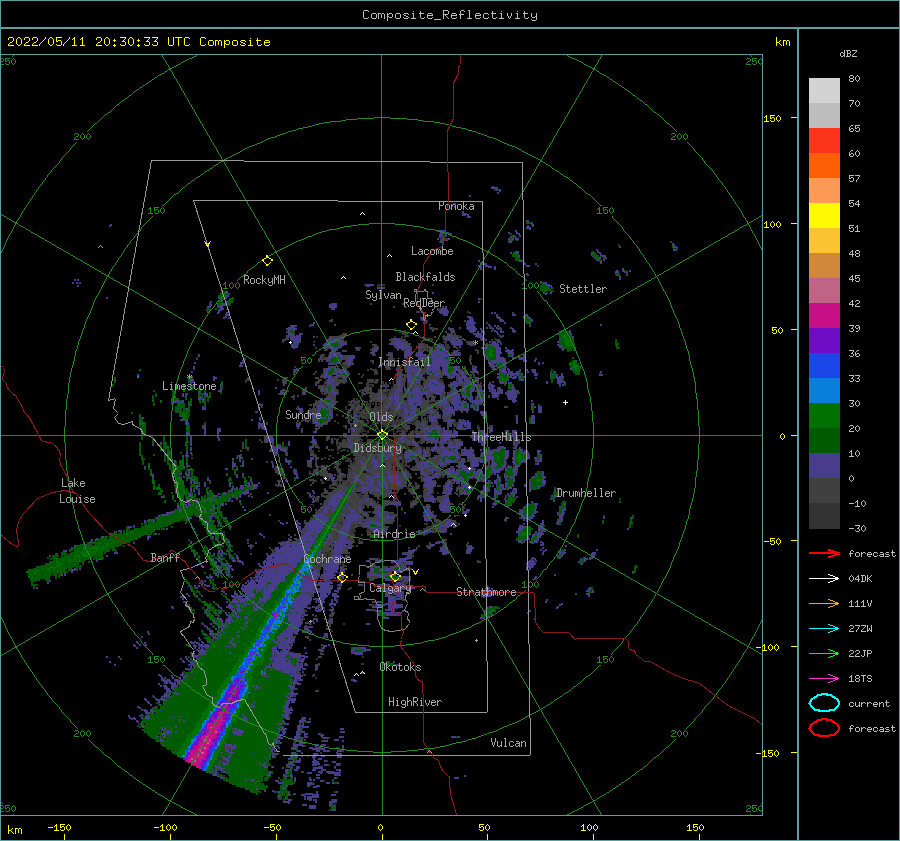Click the yellow diamond marker below RedDeer
This screenshot has height=841, width=900.
tap(411, 325)
